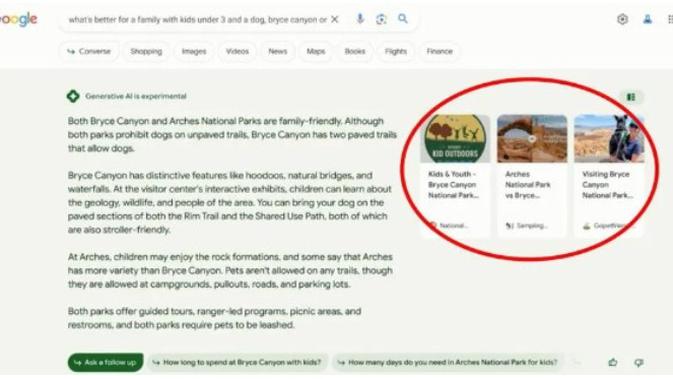
Task: Toggle the source layout view icon
Action: (631, 97)
